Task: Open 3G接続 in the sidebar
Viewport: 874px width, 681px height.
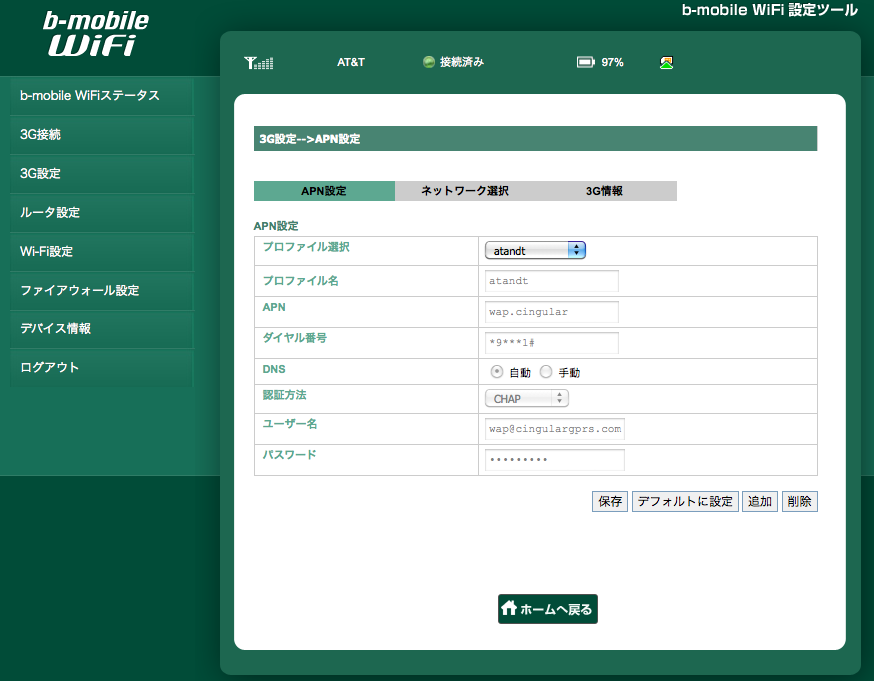Action: pyautogui.click(x=102, y=135)
